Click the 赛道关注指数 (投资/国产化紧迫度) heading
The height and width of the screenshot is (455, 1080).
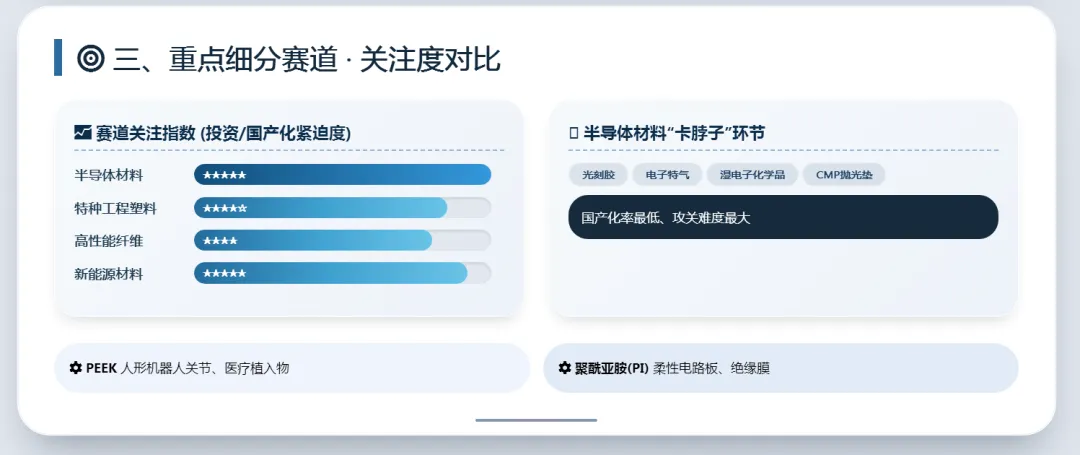coord(223,132)
